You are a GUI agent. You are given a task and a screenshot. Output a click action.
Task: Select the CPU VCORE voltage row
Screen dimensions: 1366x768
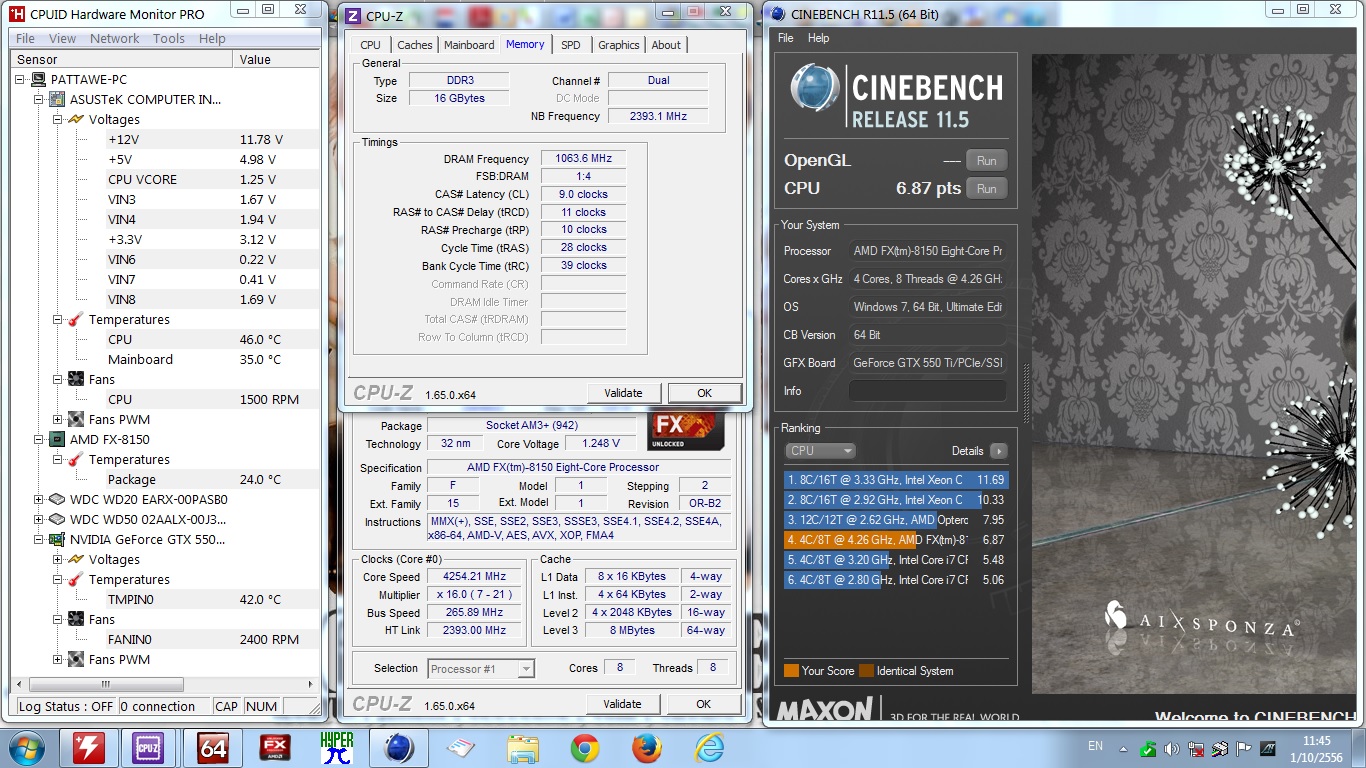[213, 179]
